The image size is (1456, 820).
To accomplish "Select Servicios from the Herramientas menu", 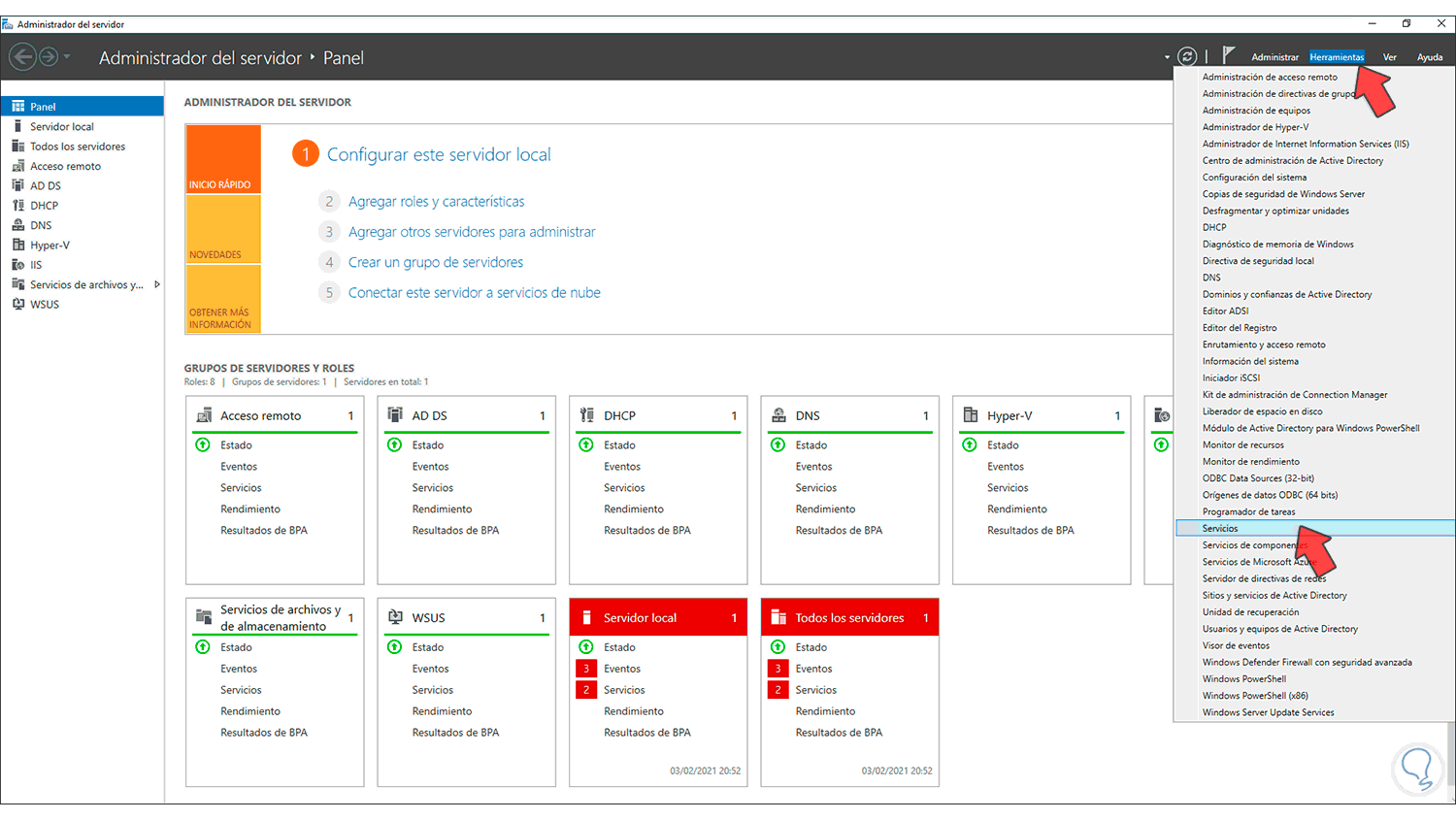I will 1220,529.
